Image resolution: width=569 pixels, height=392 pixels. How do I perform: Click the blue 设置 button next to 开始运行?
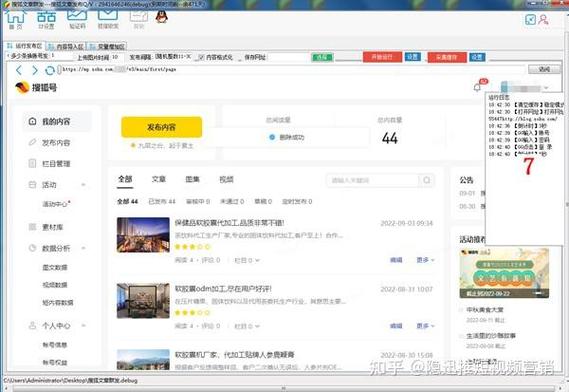tap(412, 57)
